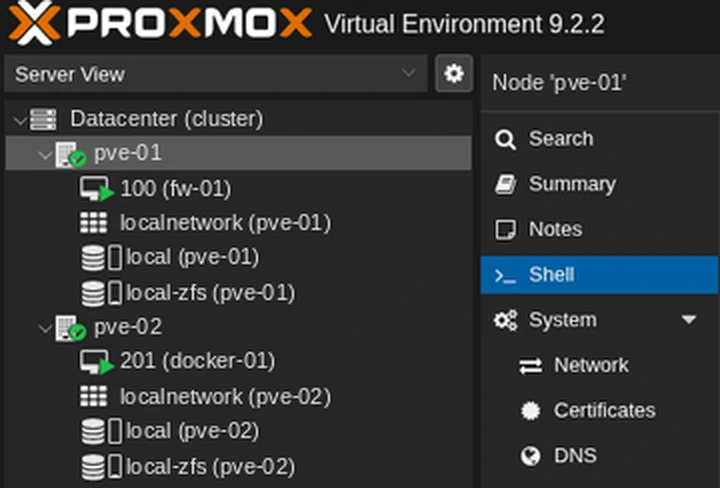Click VM icon for 100 (fw-01)
The height and width of the screenshot is (488, 720).
[x=96, y=189]
